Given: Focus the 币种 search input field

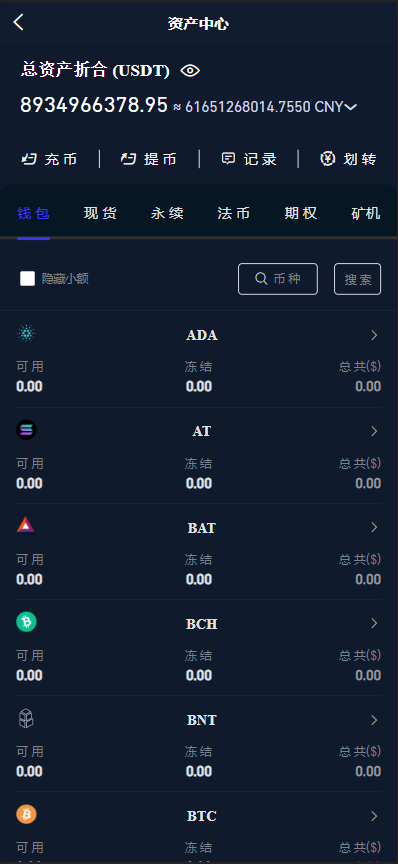Looking at the screenshot, I should 278,279.
